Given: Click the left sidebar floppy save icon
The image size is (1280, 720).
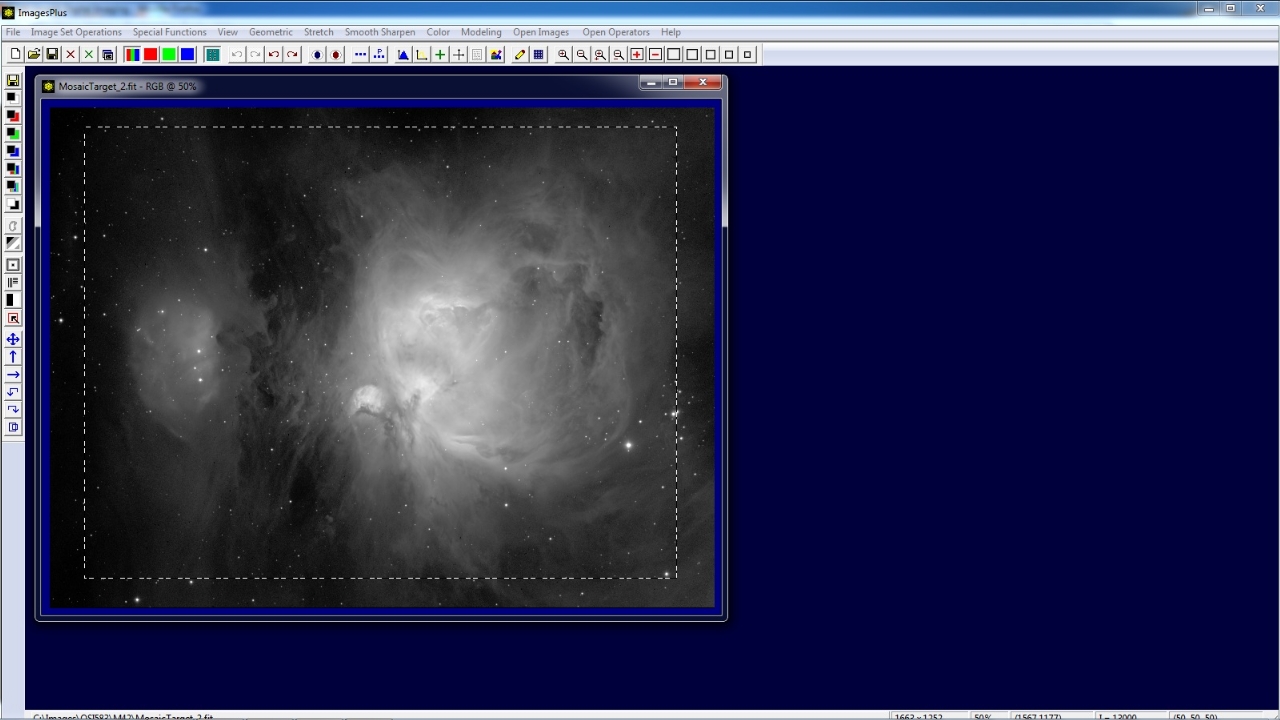Looking at the screenshot, I should tap(13, 80).
